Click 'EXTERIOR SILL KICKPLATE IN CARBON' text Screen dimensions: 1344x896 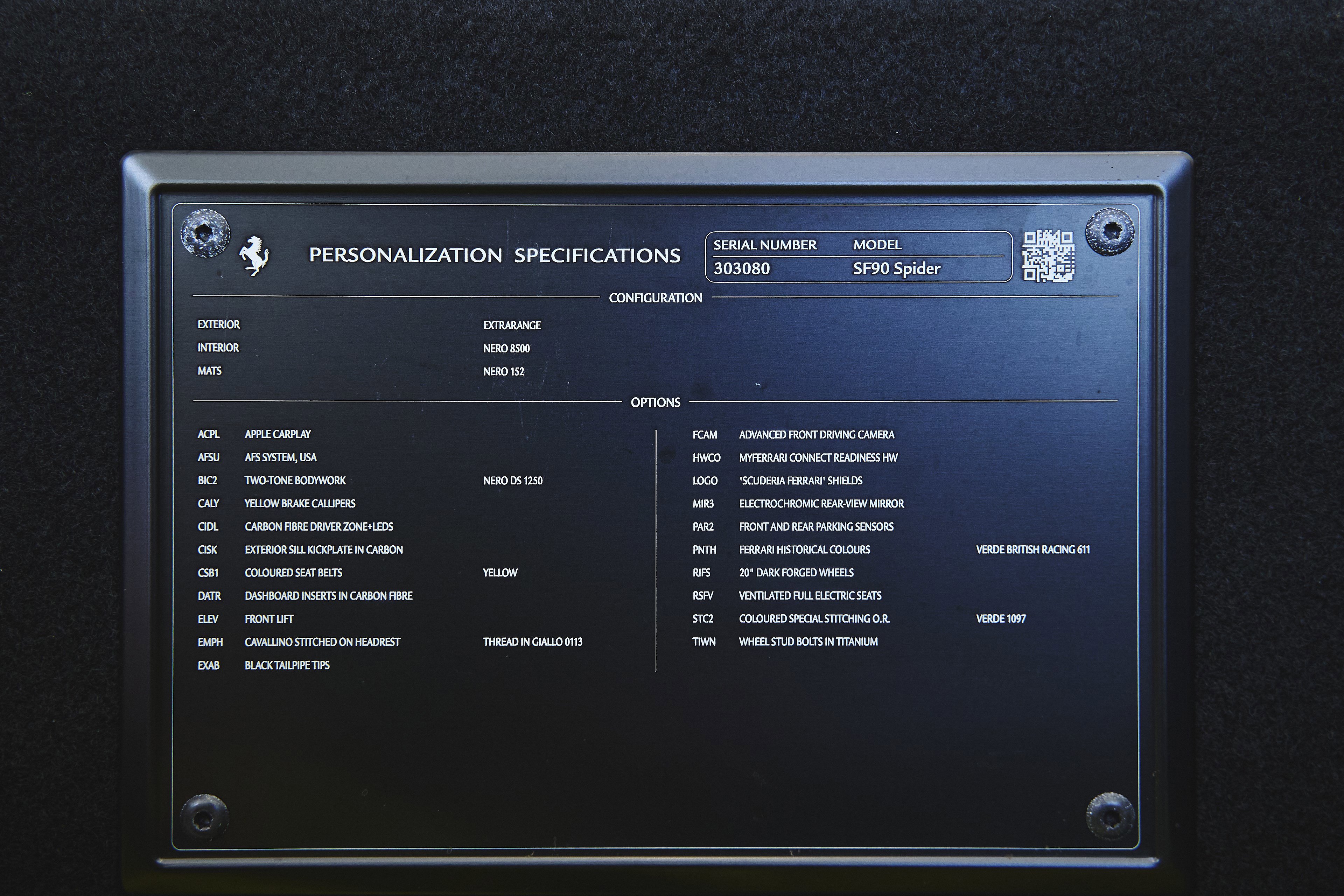pos(324,550)
